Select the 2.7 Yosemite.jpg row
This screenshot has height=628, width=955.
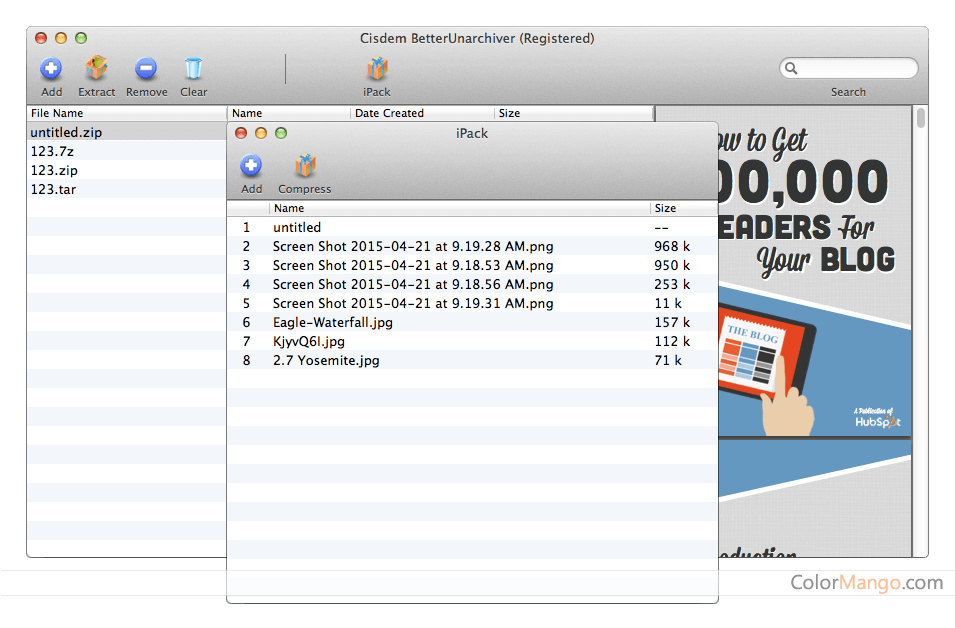click(x=326, y=360)
